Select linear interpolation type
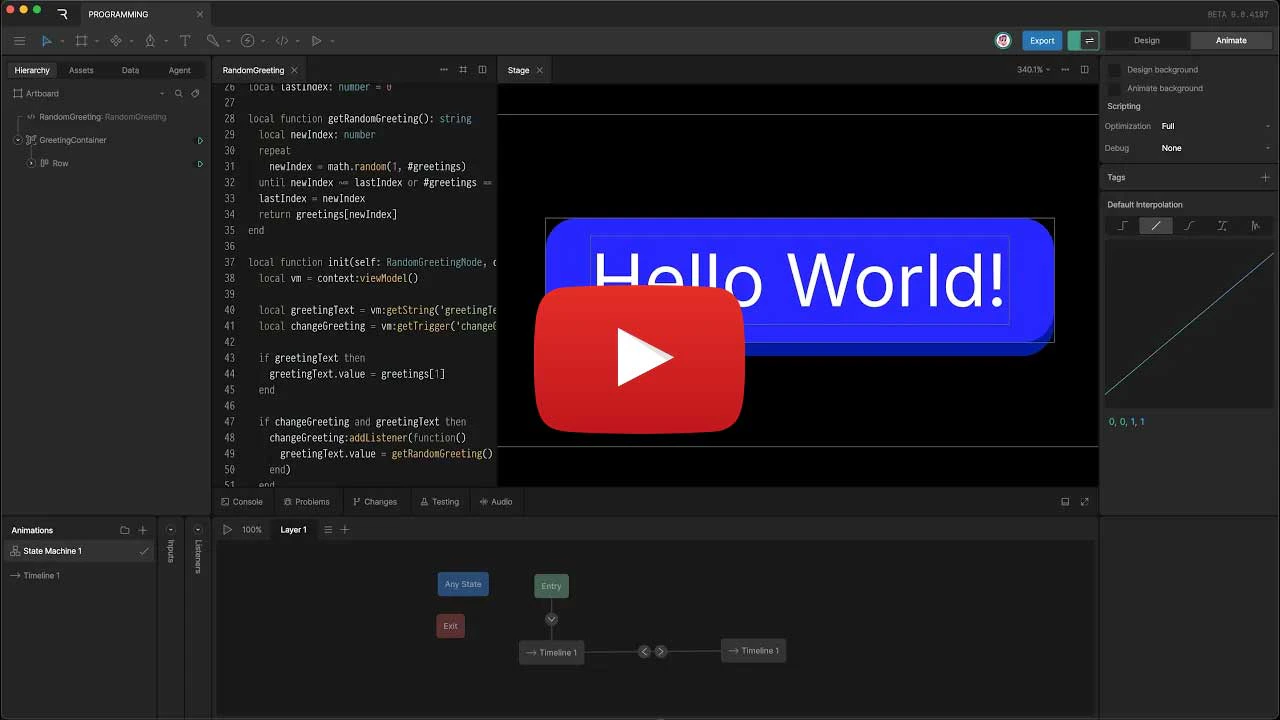 coord(1155,226)
